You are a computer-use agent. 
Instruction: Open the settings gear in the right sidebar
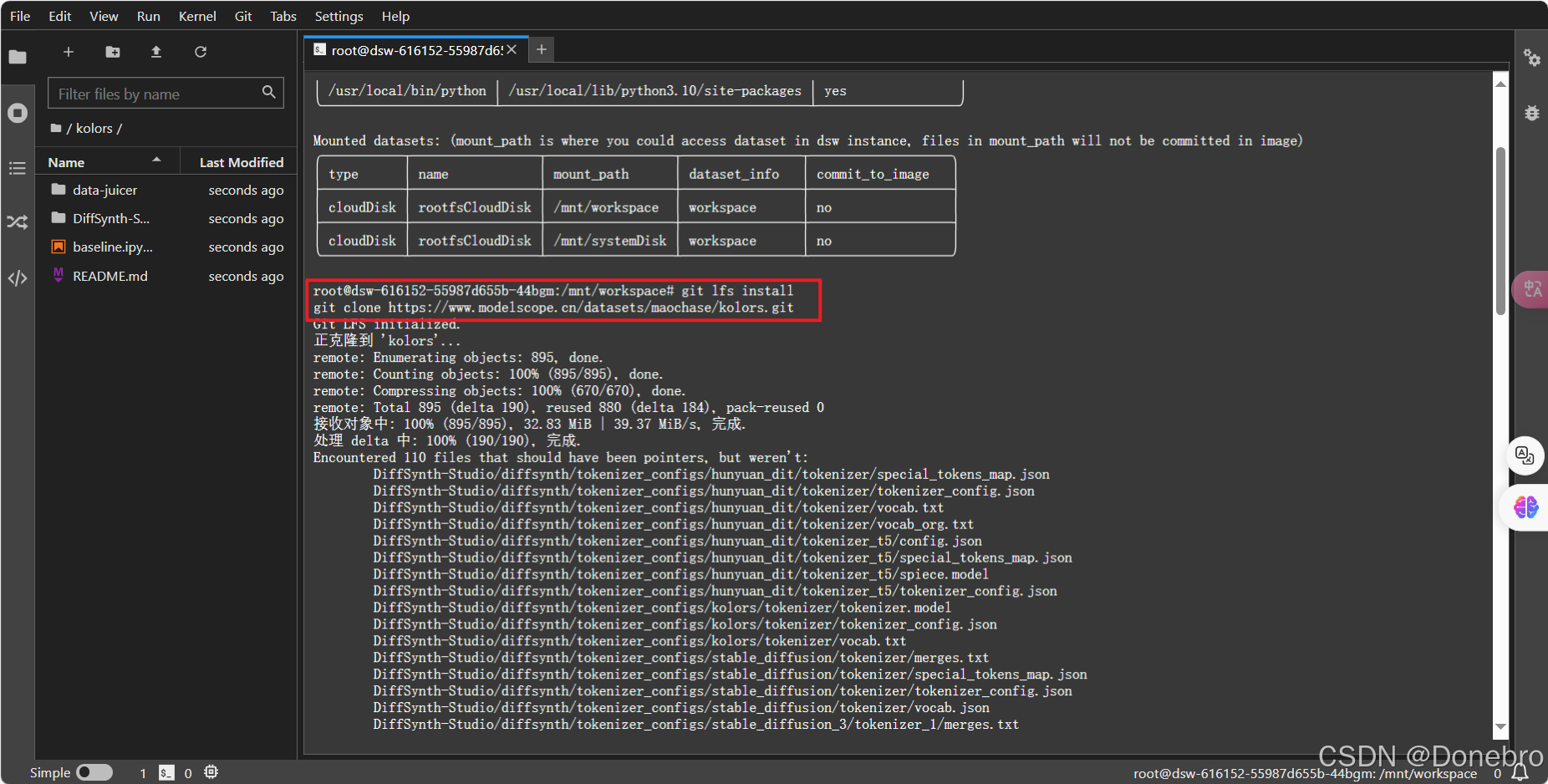1532,59
